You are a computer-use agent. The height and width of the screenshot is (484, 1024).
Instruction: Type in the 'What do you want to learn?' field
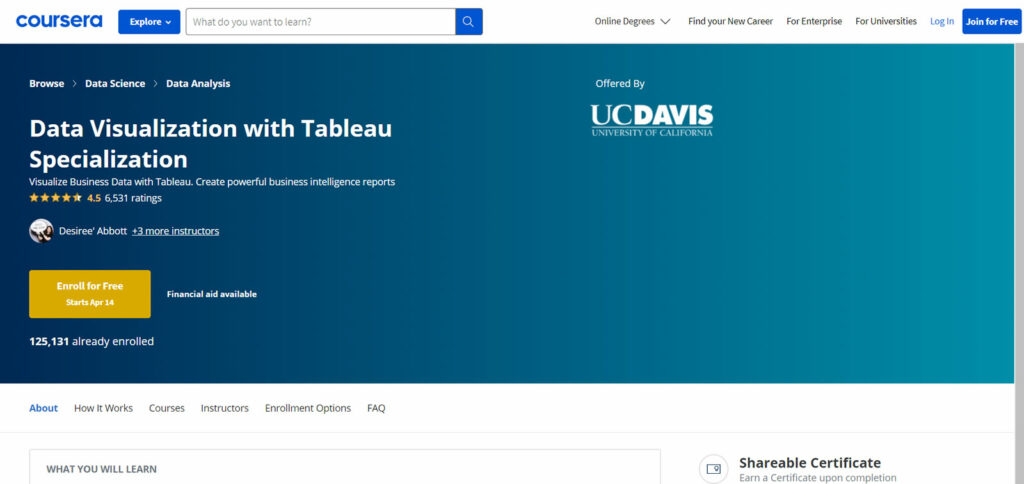tap(320, 22)
